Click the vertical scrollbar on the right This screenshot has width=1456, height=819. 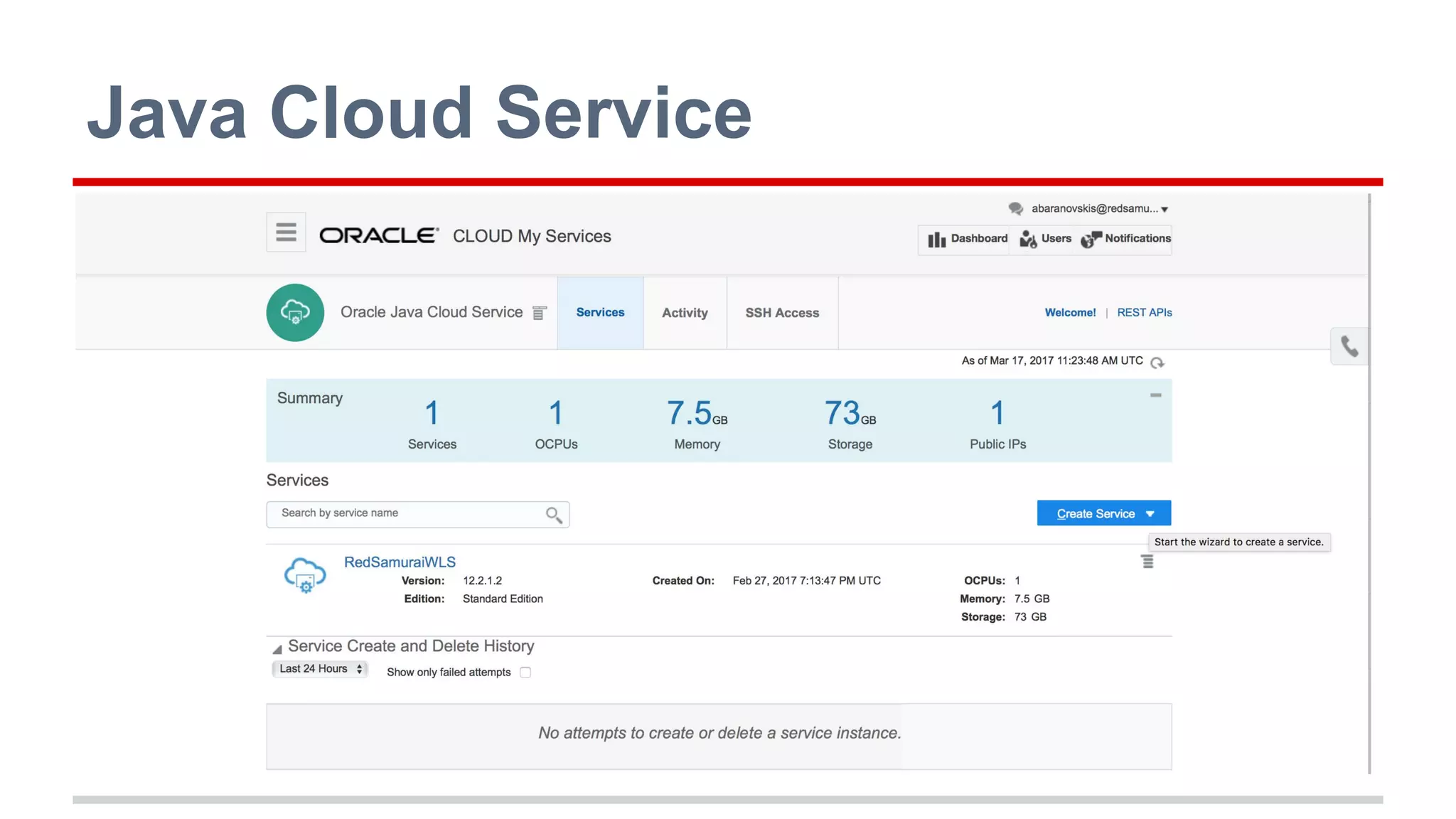pos(1369,483)
